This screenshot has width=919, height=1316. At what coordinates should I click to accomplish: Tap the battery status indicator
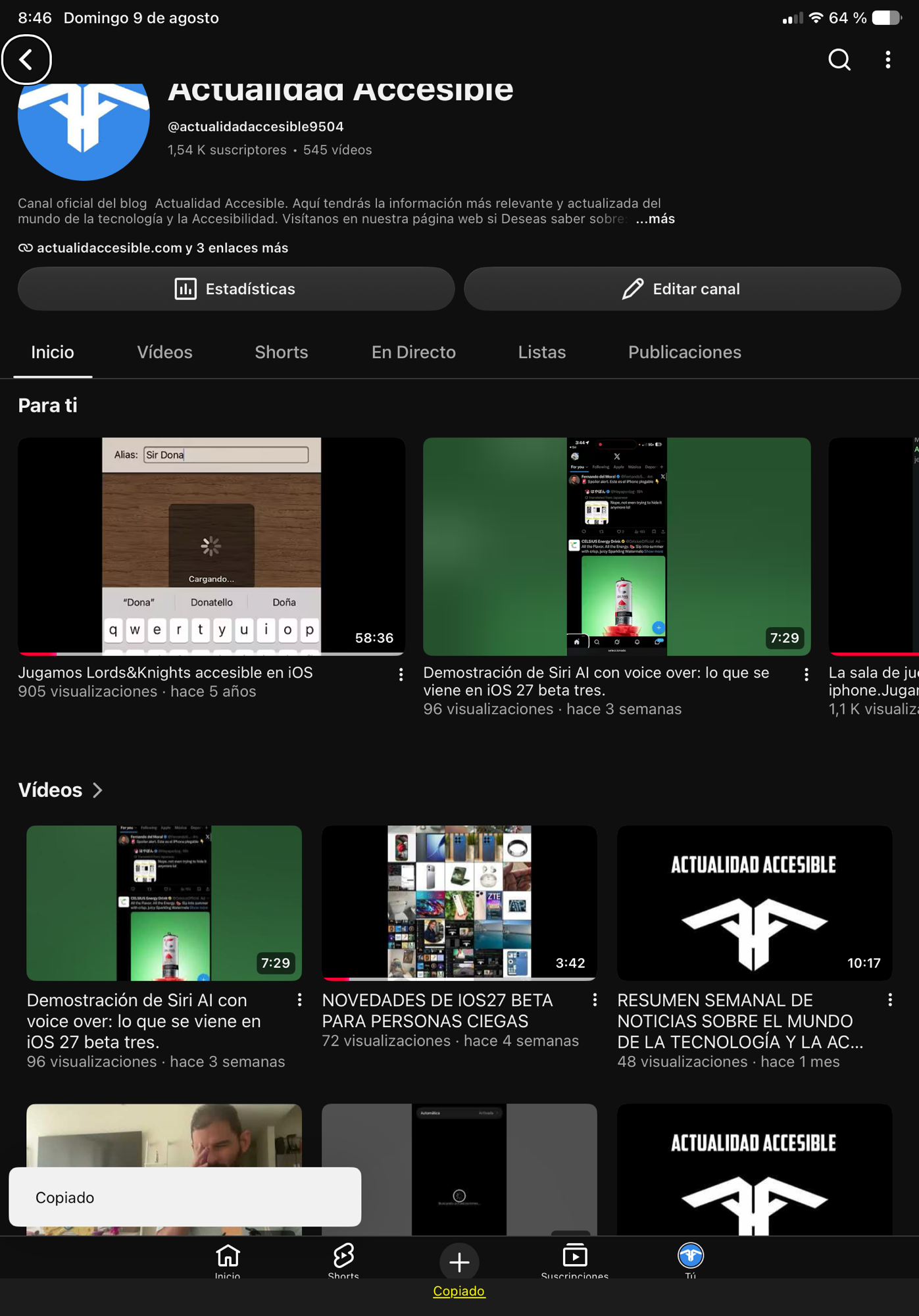[885, 18]
